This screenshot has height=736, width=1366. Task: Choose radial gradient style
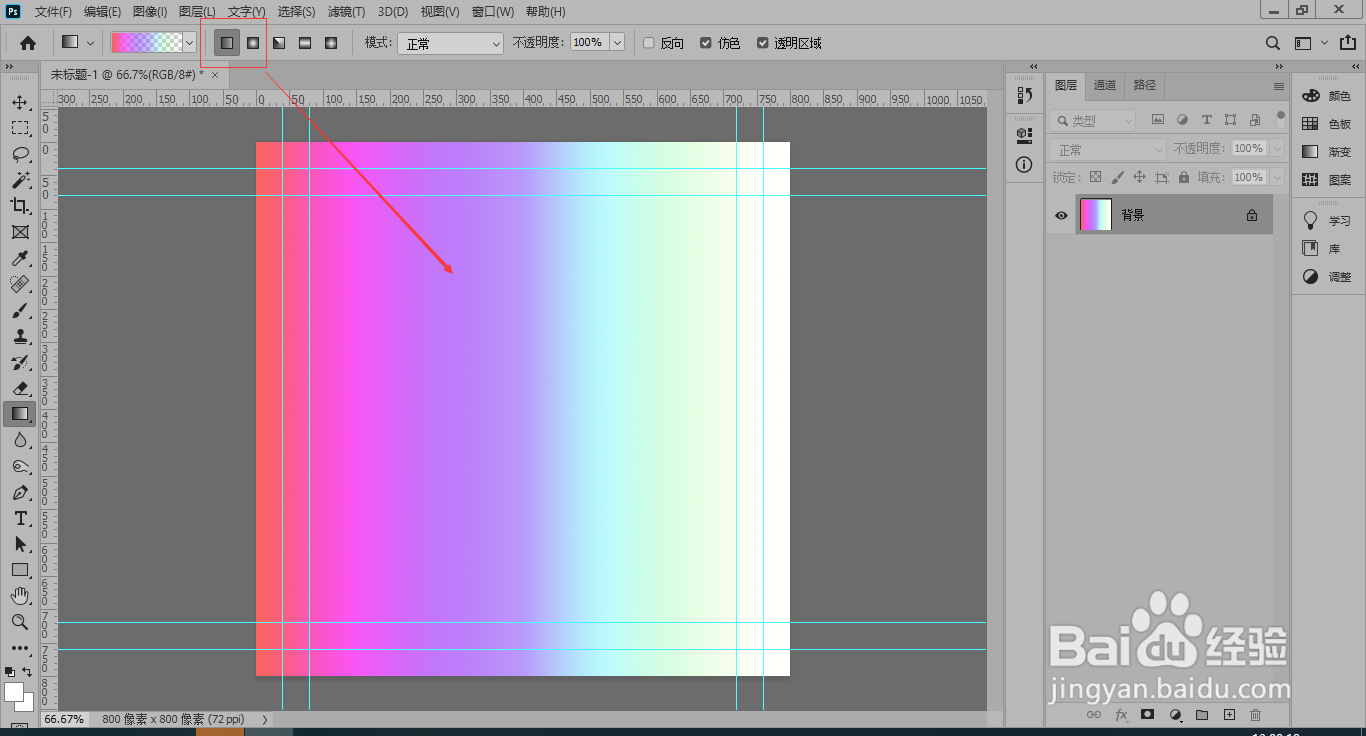[x=253, y=43]
